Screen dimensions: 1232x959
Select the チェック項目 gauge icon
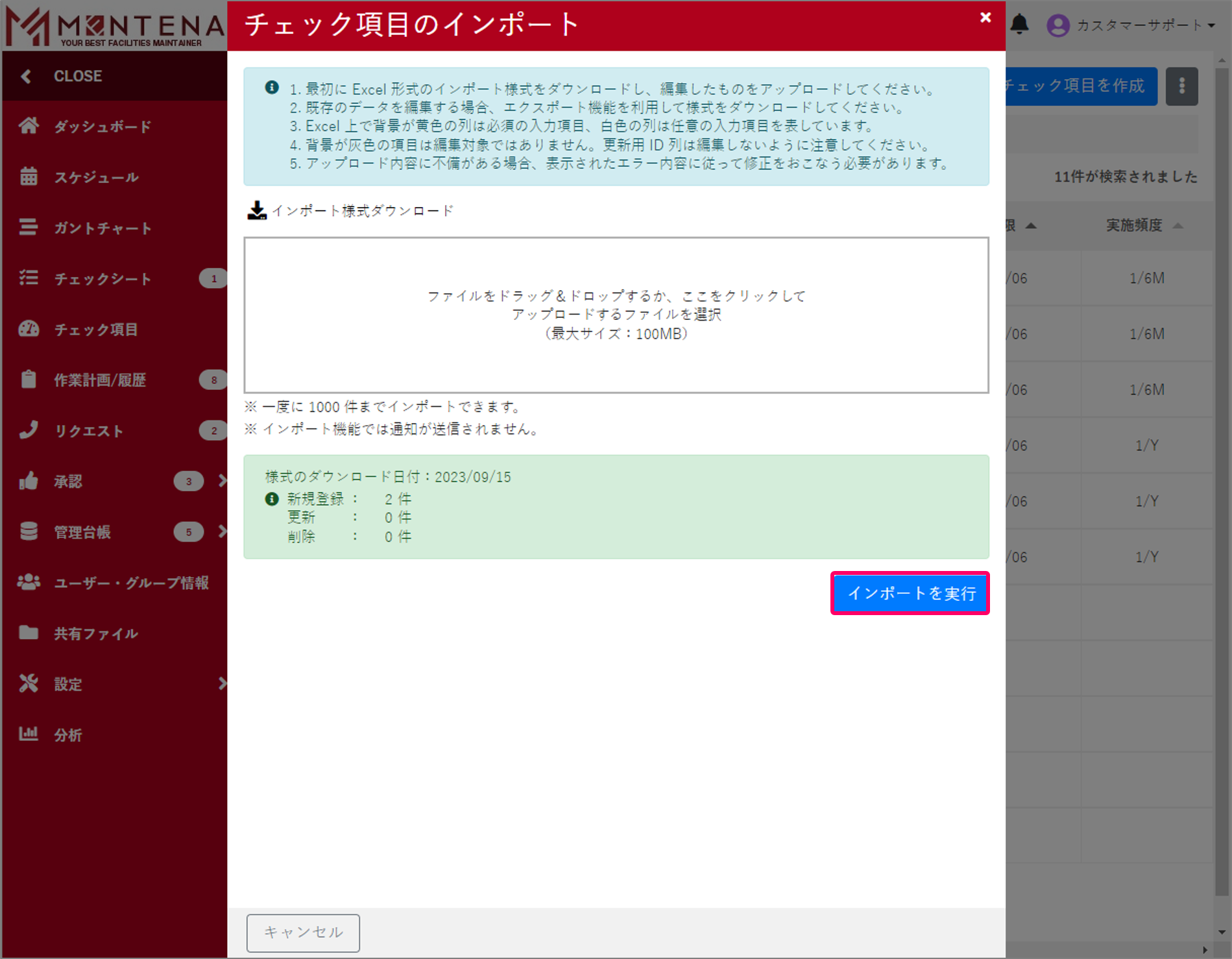[x=29, y=329]
